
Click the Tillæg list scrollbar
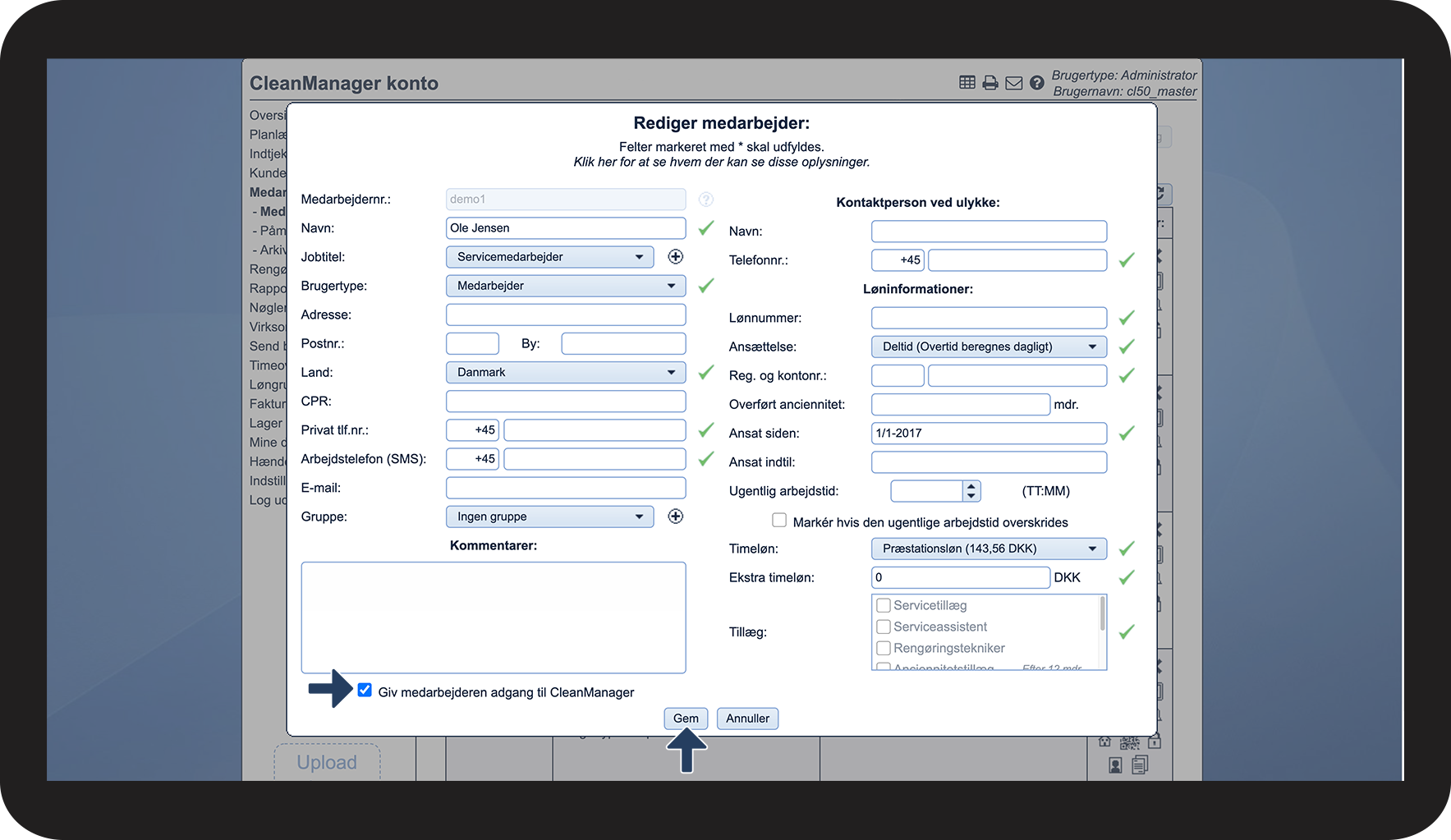pos(1102,614)
